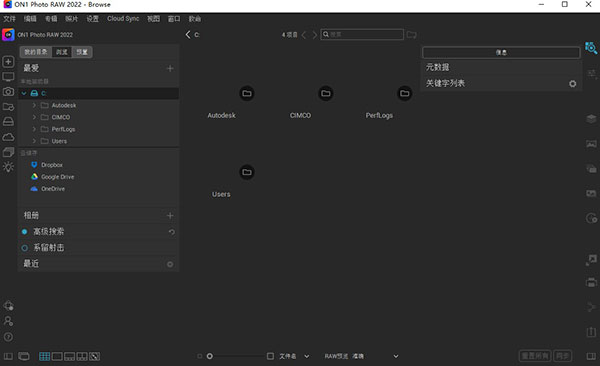This screenshot has height=366, width=600.
Task: Open the Cloud Sync menu
Action: pos(123,18)
